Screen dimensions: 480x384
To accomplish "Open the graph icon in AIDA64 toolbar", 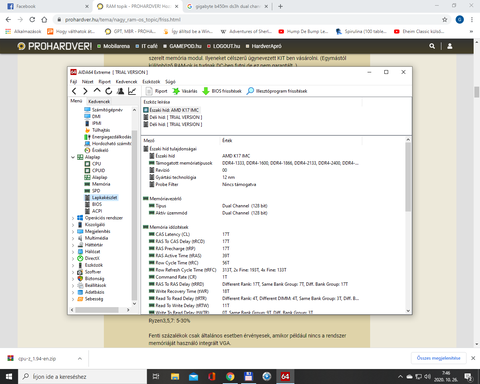I will click(132, 91).
